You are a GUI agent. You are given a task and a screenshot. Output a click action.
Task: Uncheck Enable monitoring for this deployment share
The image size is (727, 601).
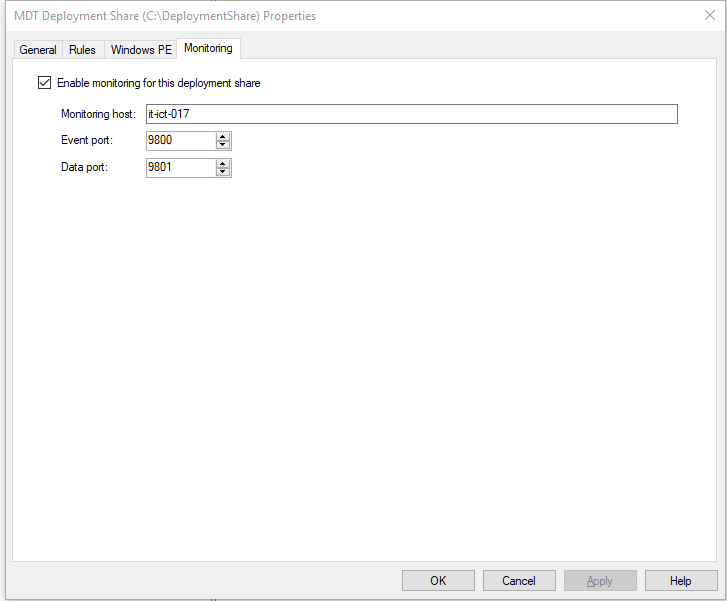point(45,83)
